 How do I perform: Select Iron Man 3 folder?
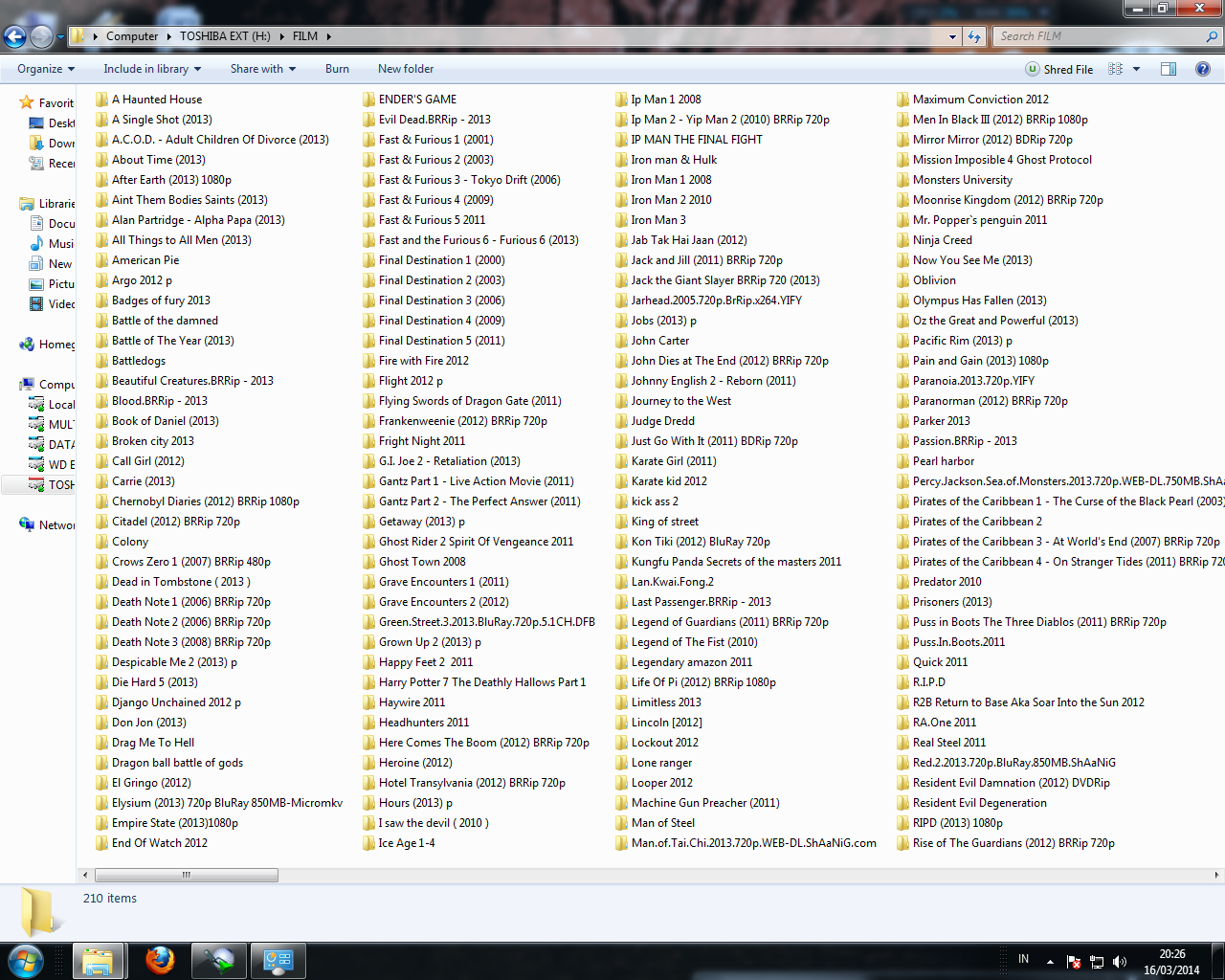[651, 219]
